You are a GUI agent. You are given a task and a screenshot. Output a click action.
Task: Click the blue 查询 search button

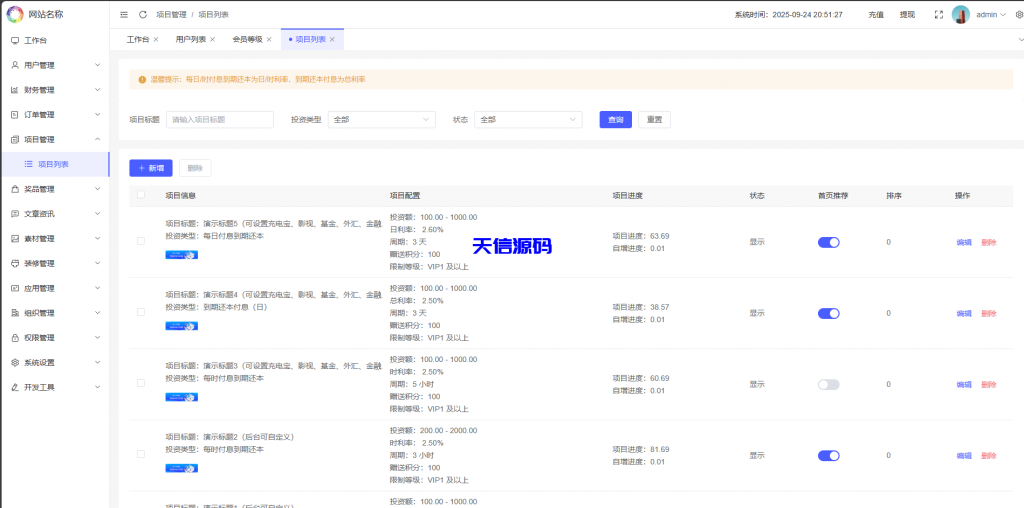pos(615,120)
